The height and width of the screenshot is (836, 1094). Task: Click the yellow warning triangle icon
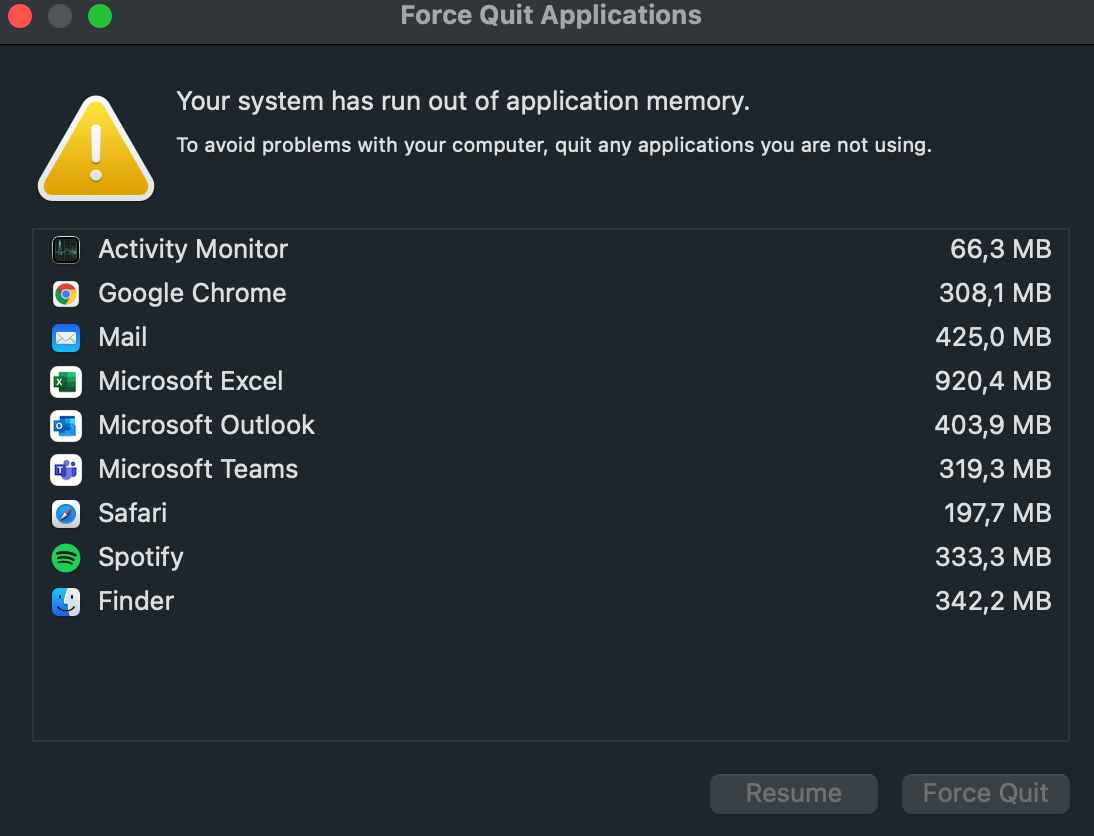click(x=96, y=148)
